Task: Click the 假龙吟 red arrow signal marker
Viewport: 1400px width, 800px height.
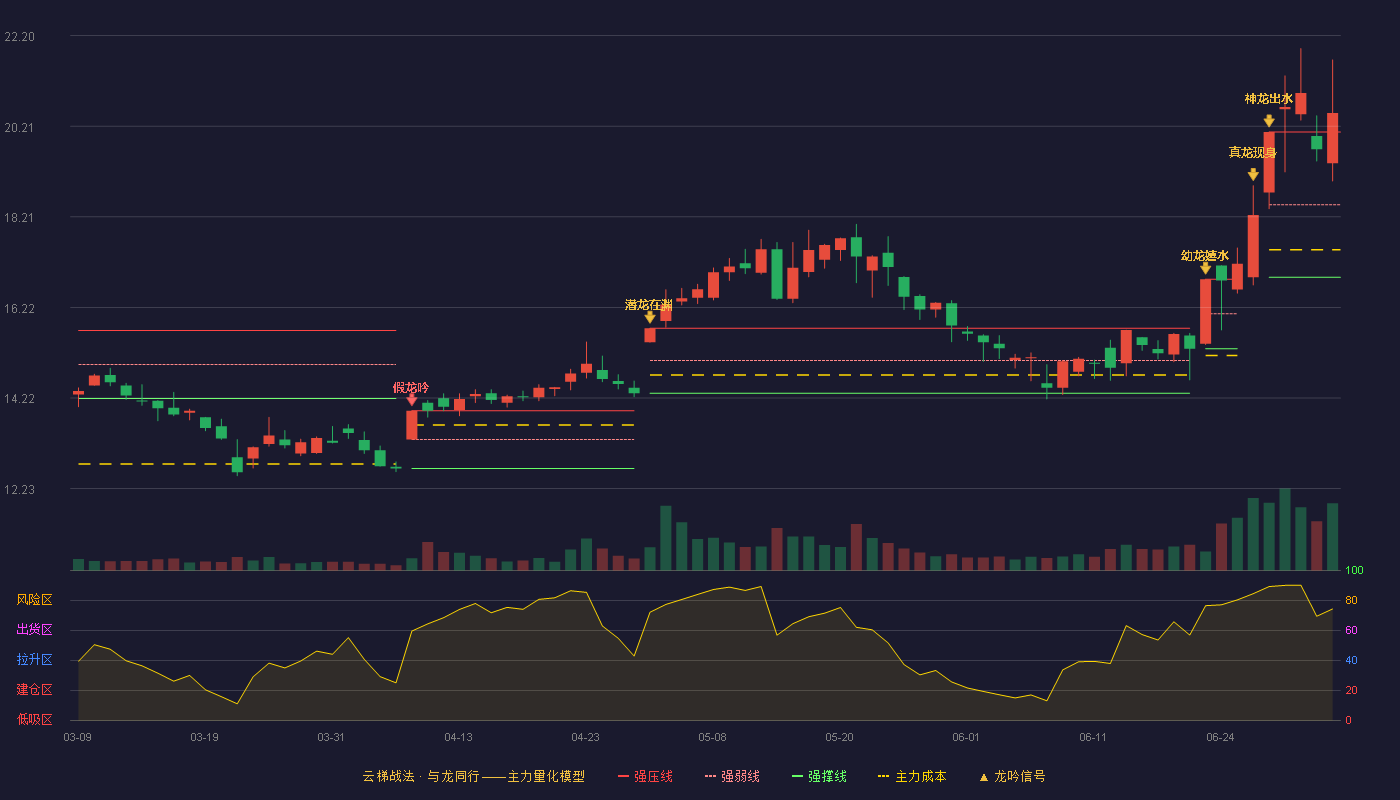Action: 412,399
